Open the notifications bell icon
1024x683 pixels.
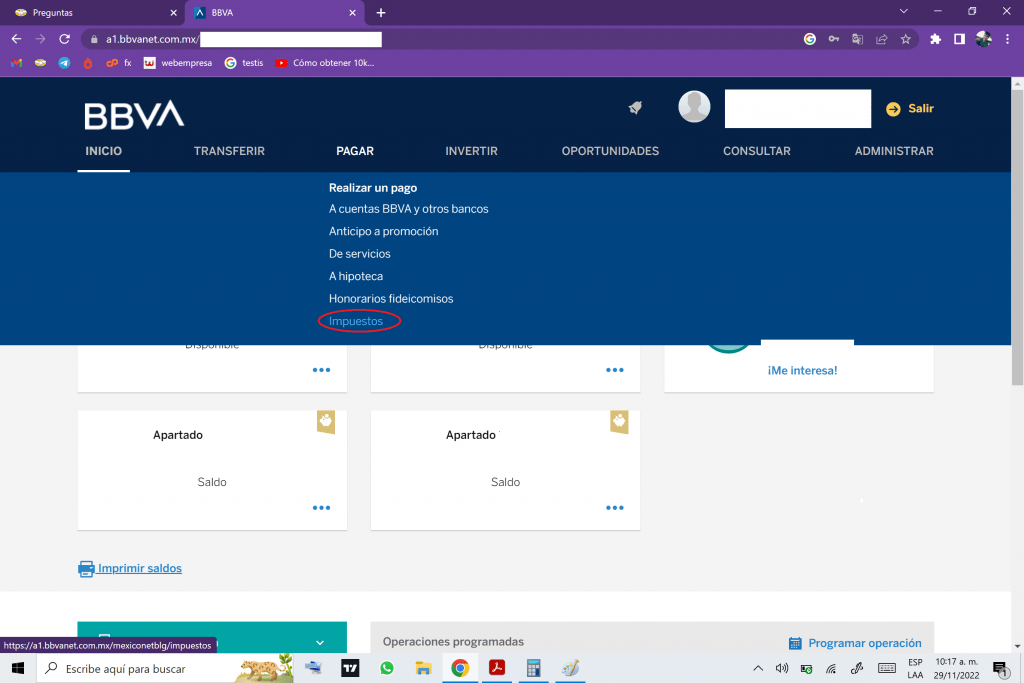pyautogui.click(x=635, y=108)
